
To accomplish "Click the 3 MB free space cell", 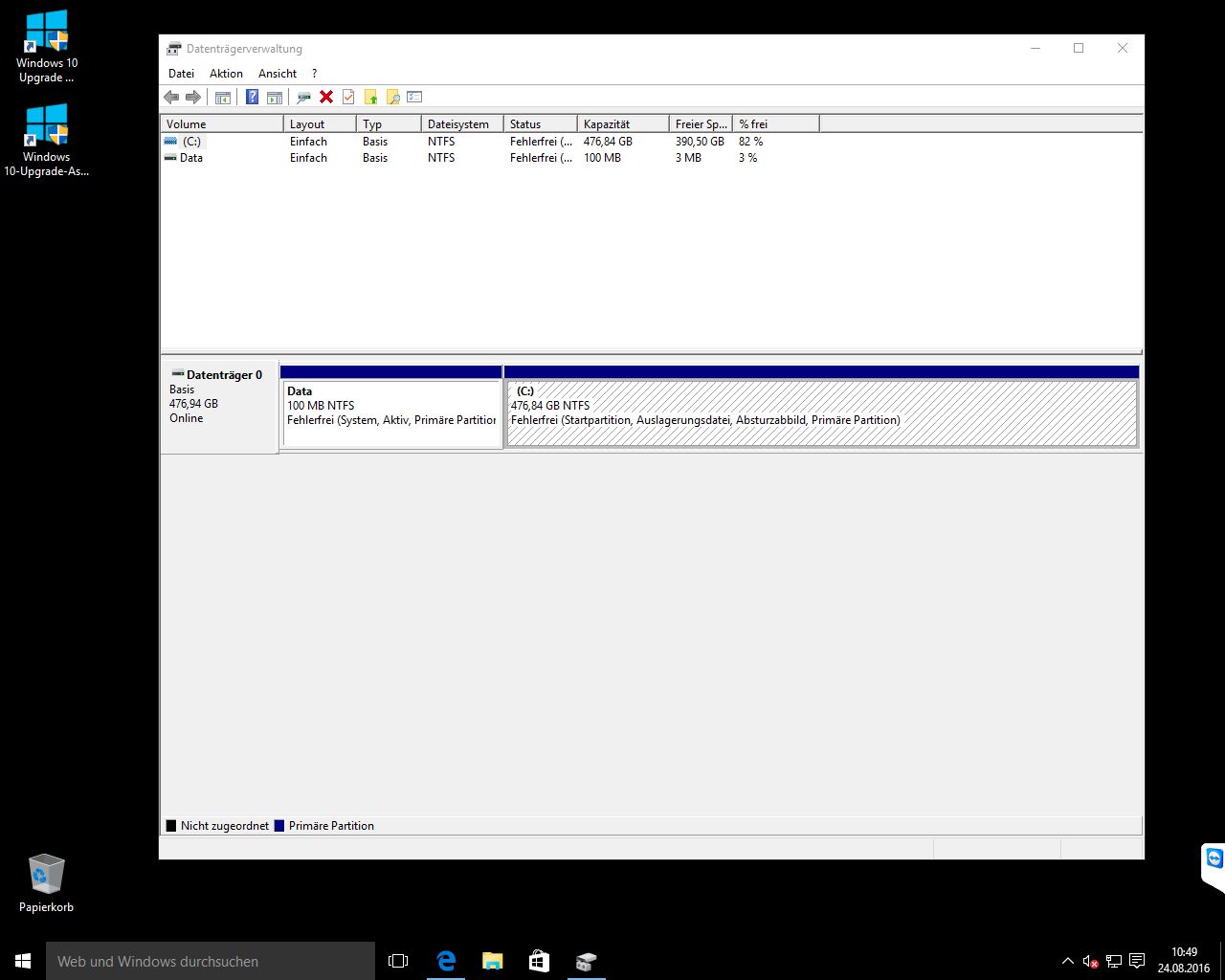I will [x=688, y=158].
